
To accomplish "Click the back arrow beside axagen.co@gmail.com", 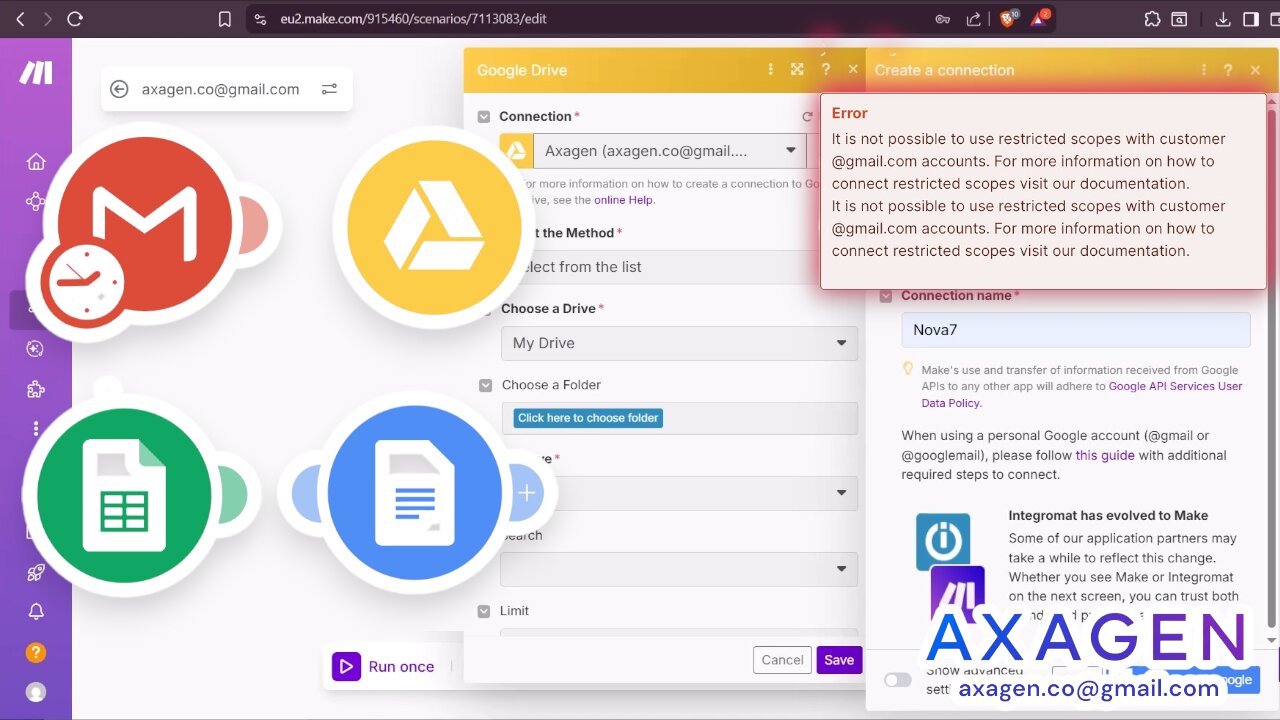I will (x=119, y=89).
